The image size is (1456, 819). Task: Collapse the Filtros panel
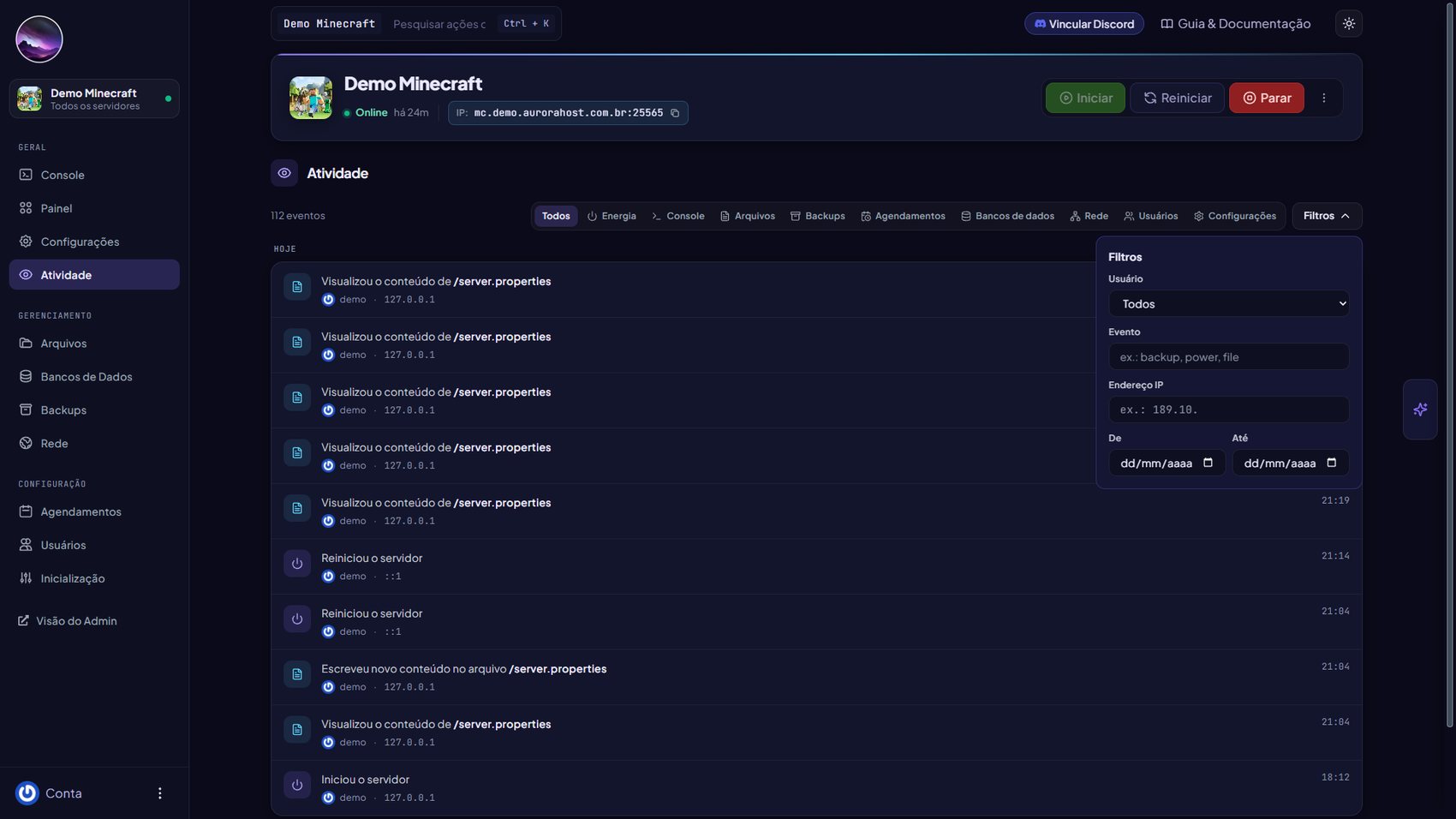point(1327,216)
